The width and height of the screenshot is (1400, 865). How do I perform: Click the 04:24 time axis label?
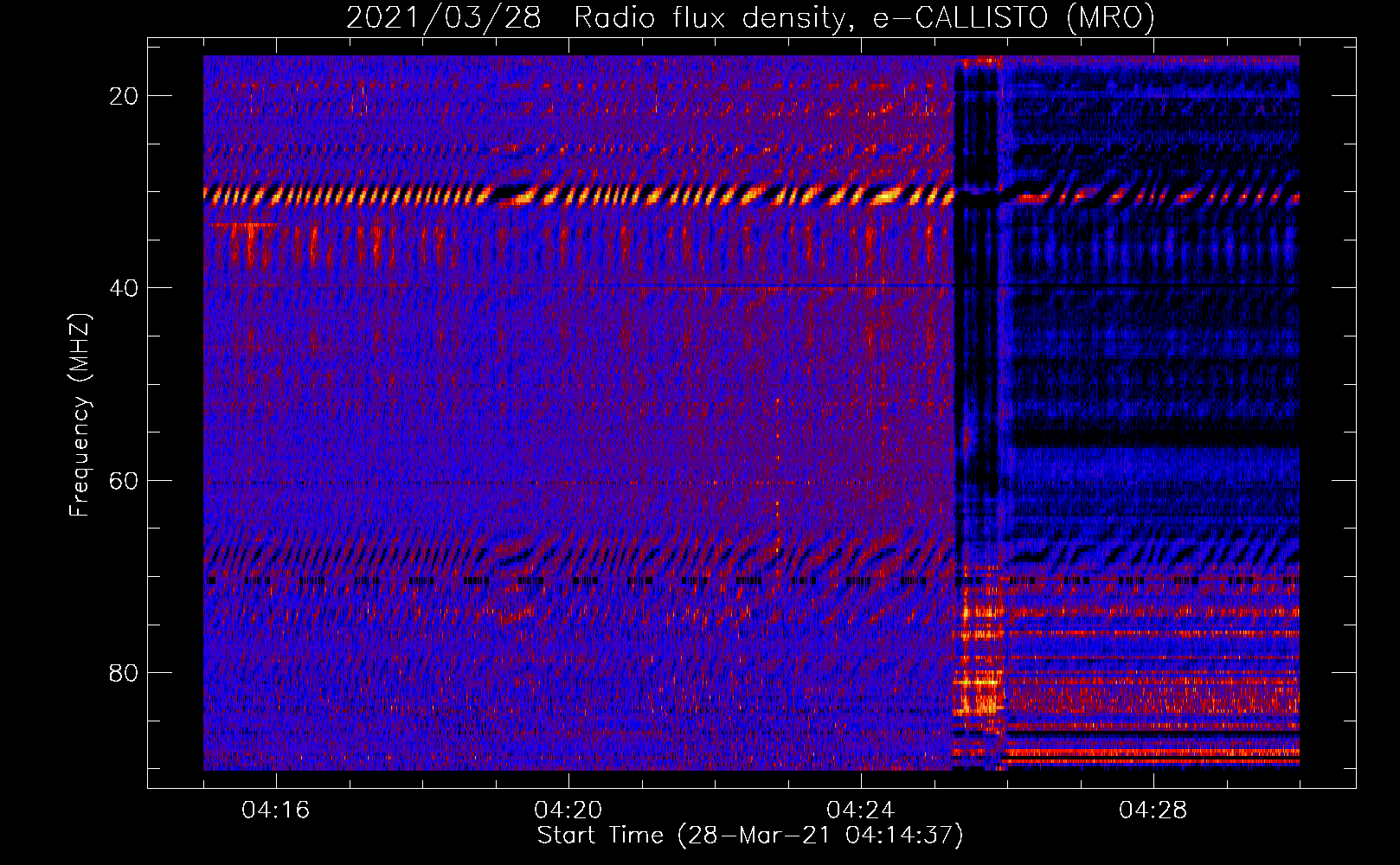tap(861, 811)
